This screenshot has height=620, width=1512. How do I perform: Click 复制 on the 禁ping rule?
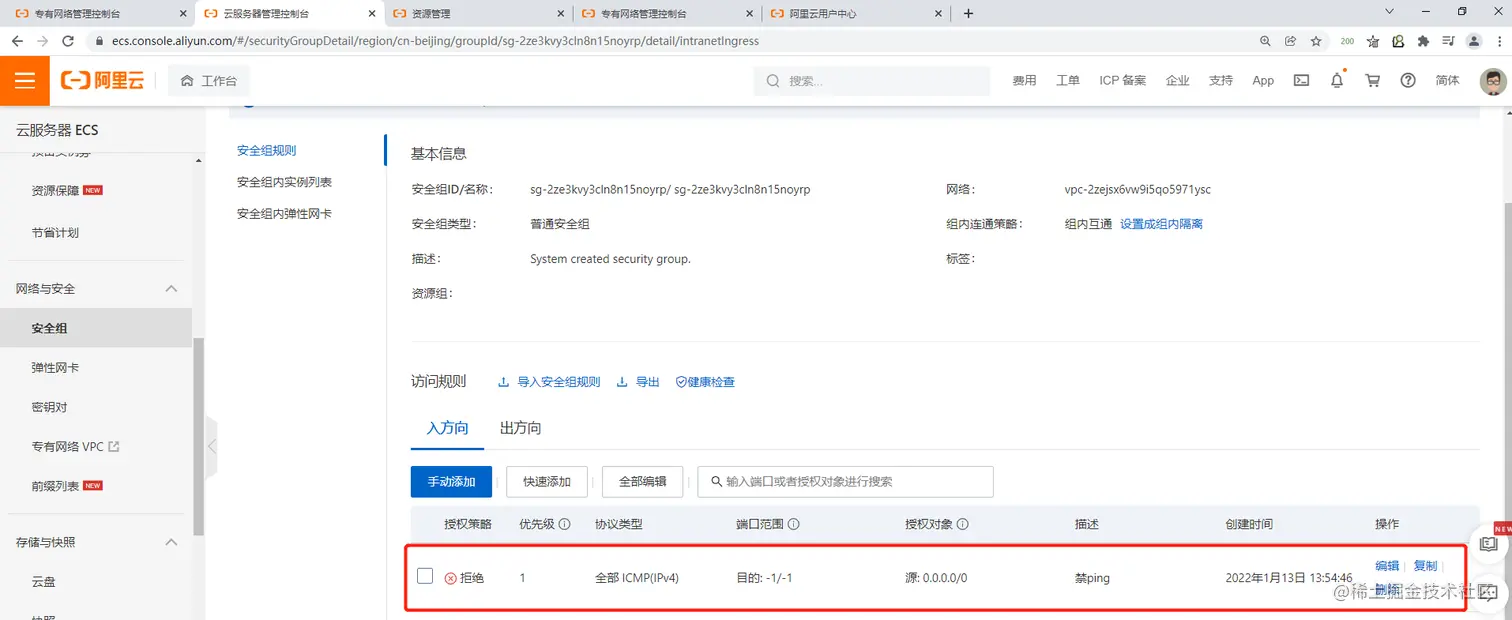pos(1425,566)
